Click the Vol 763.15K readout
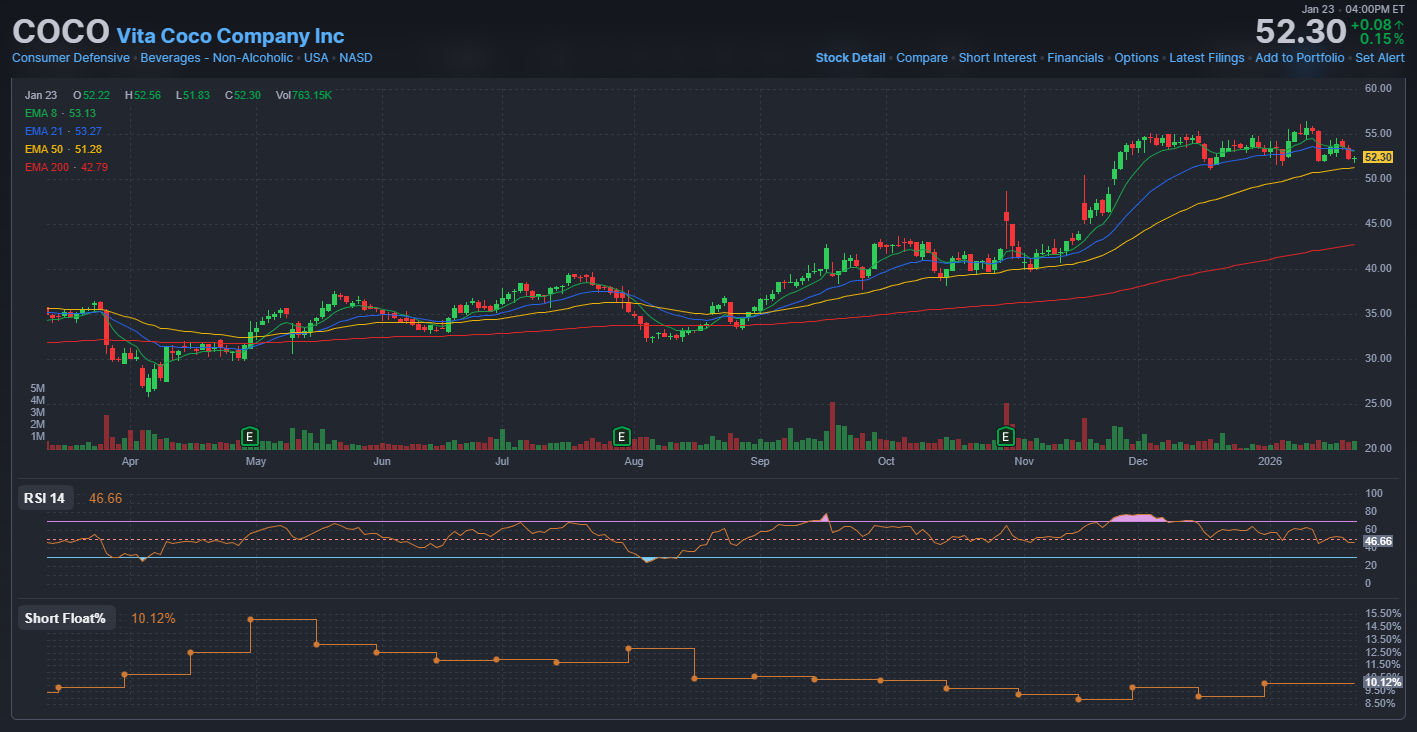This screenshot has width=1417, height=732. coord(304,95)
